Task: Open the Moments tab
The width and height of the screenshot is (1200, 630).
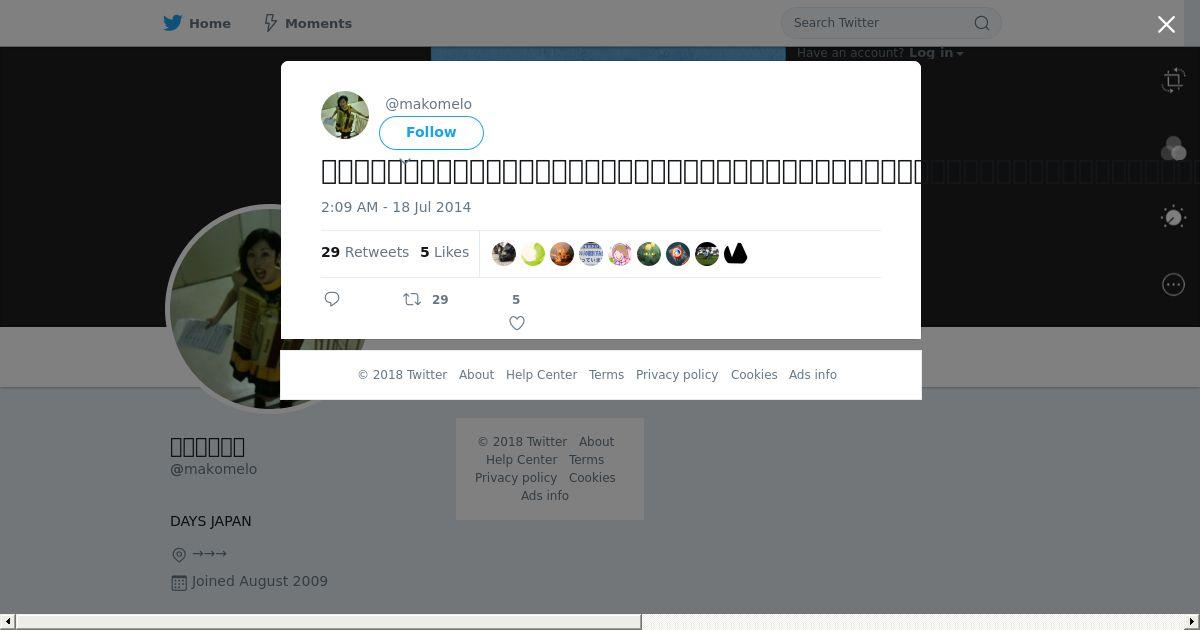Action: coord(307,23)
